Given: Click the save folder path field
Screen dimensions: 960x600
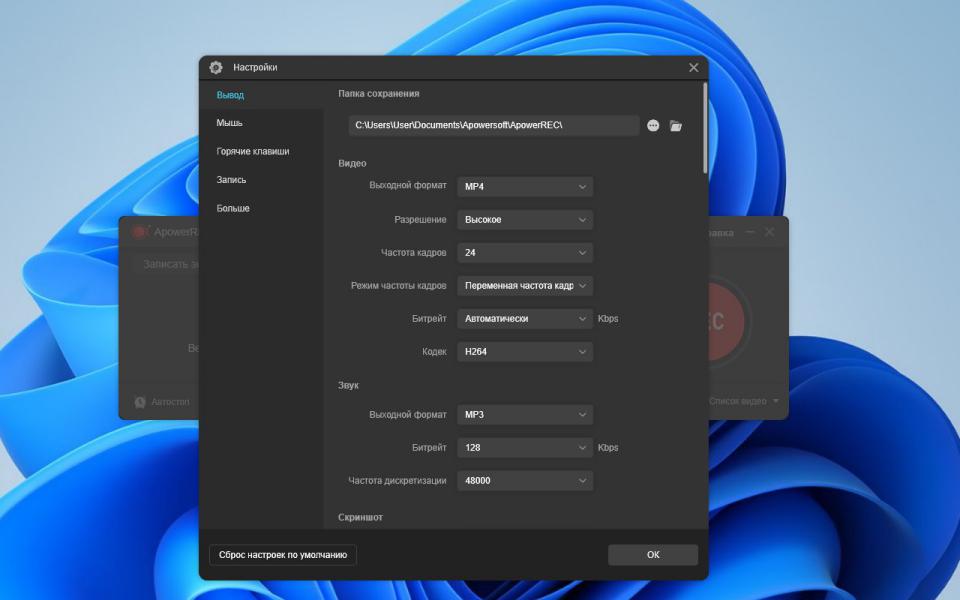Looking at the screenshot, I should [493, 126].
